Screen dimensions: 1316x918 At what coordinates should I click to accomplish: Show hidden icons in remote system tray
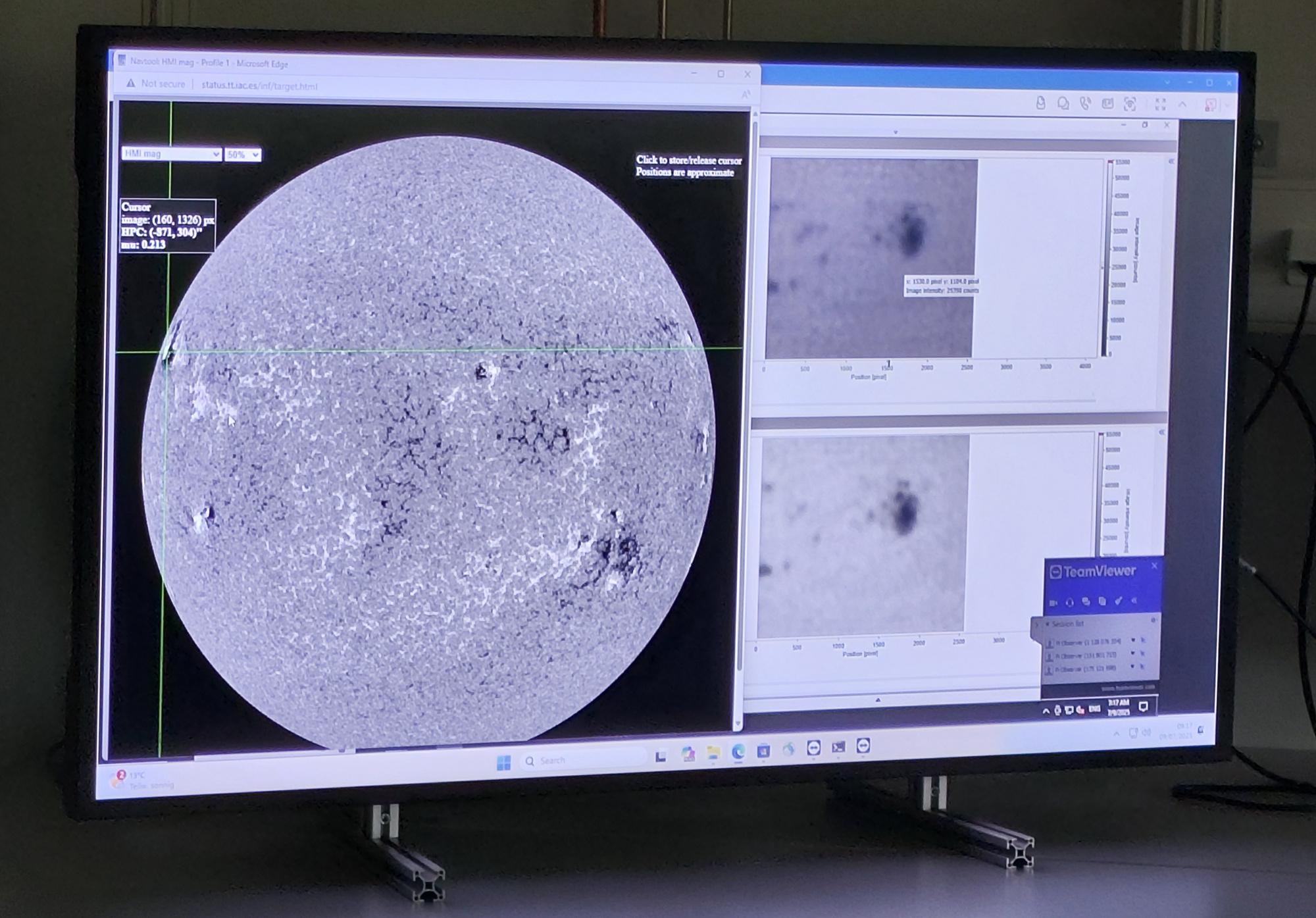click(1046, 711)
